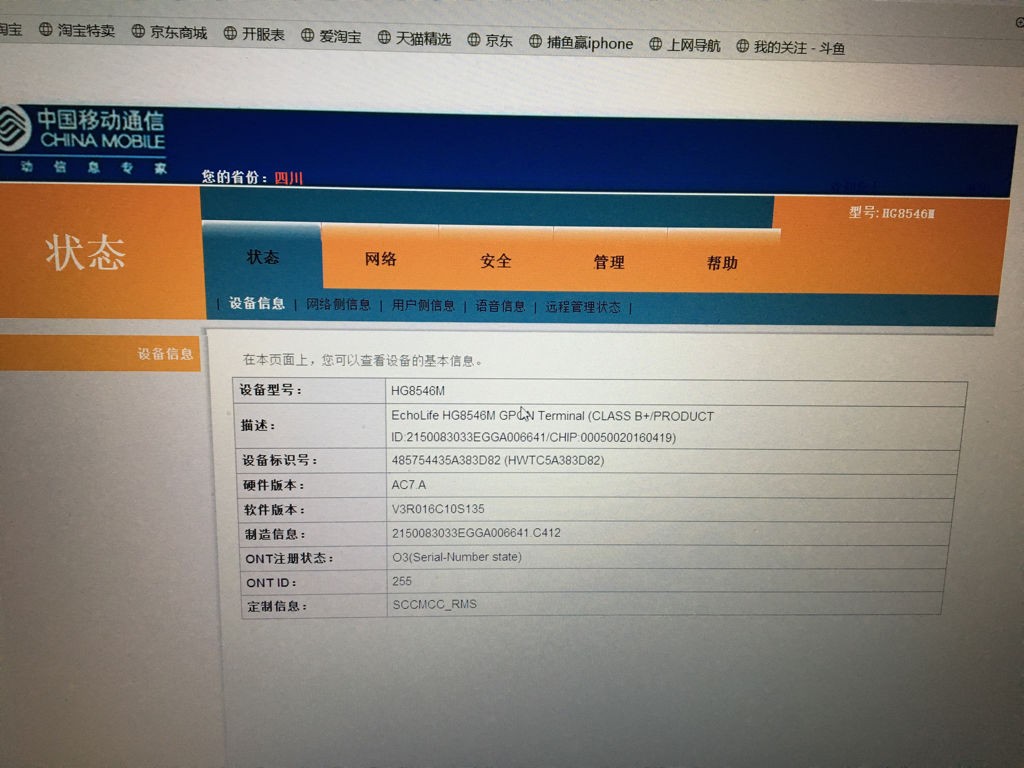Click manufacturing info value 2150083033EGGA006641.C412

click(476, 533)
